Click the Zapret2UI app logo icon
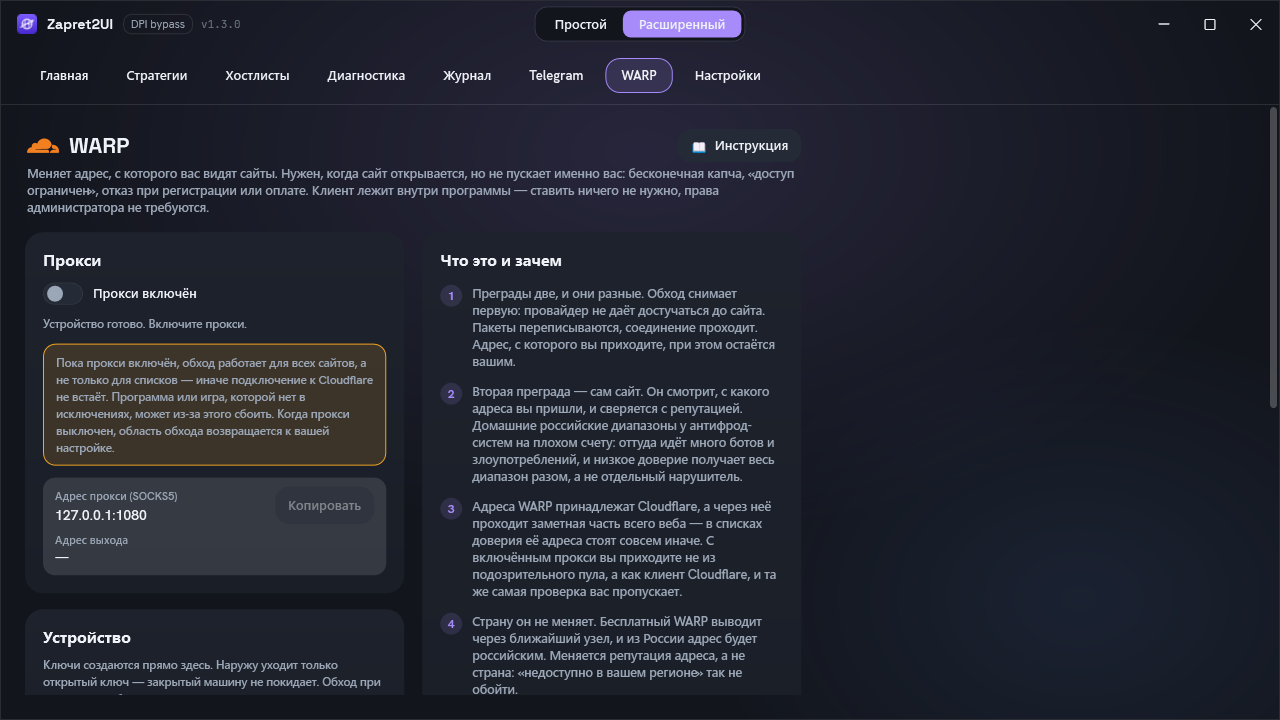1280x720 pixels. (27, 24)
